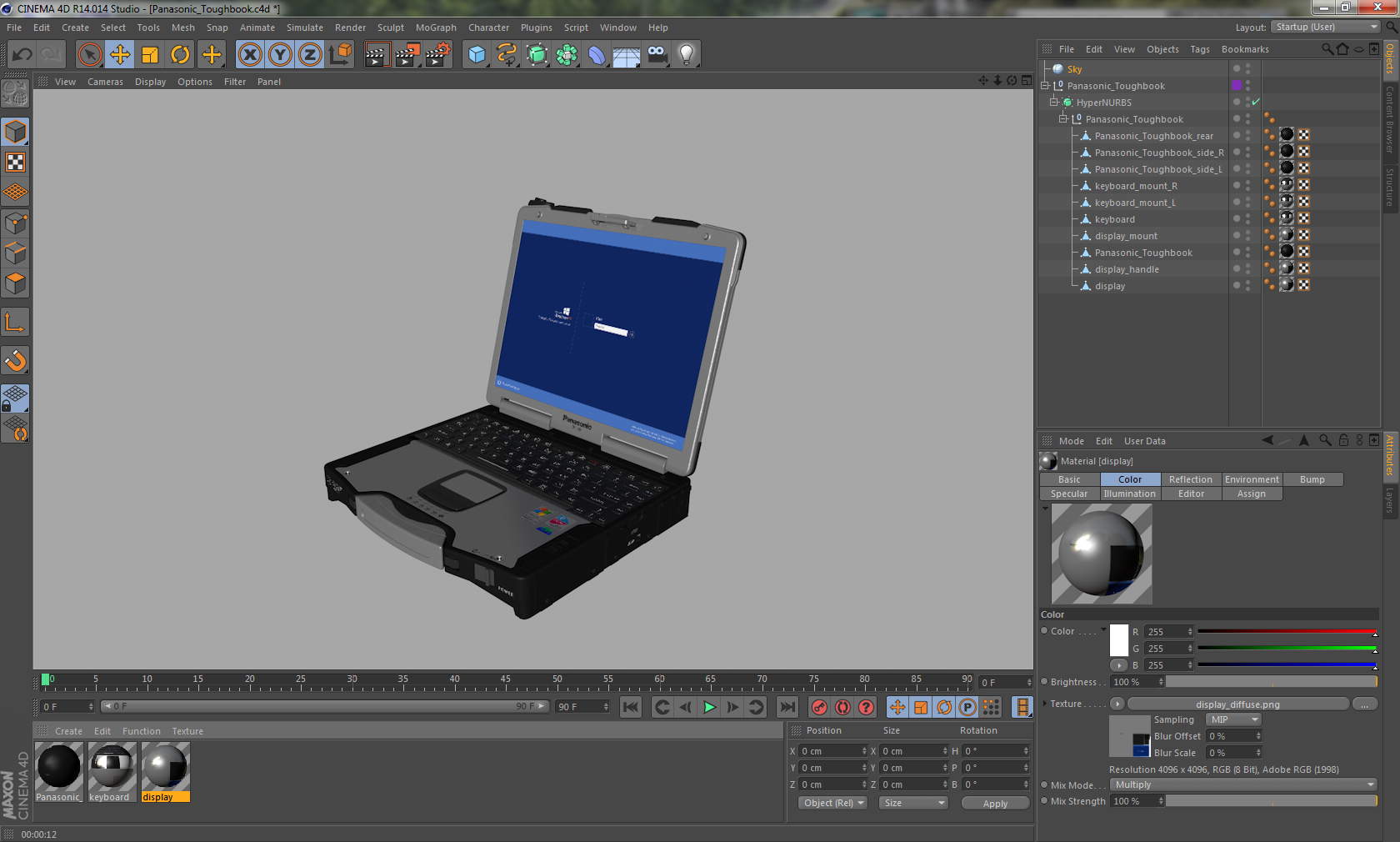
Task: Add a floor environment object
Action: 627,55
